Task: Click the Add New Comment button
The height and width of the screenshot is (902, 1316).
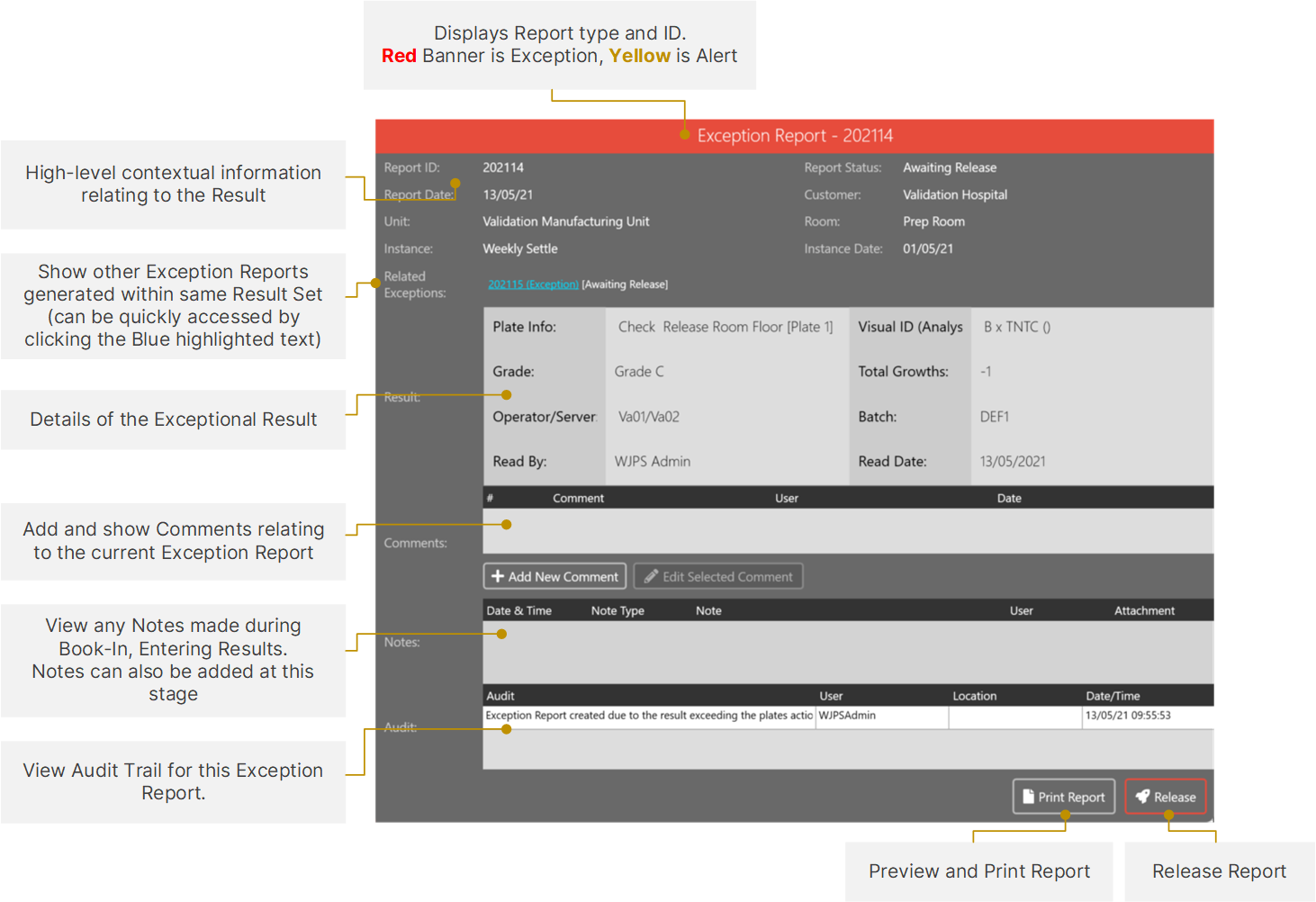Action: pos(554,575)
